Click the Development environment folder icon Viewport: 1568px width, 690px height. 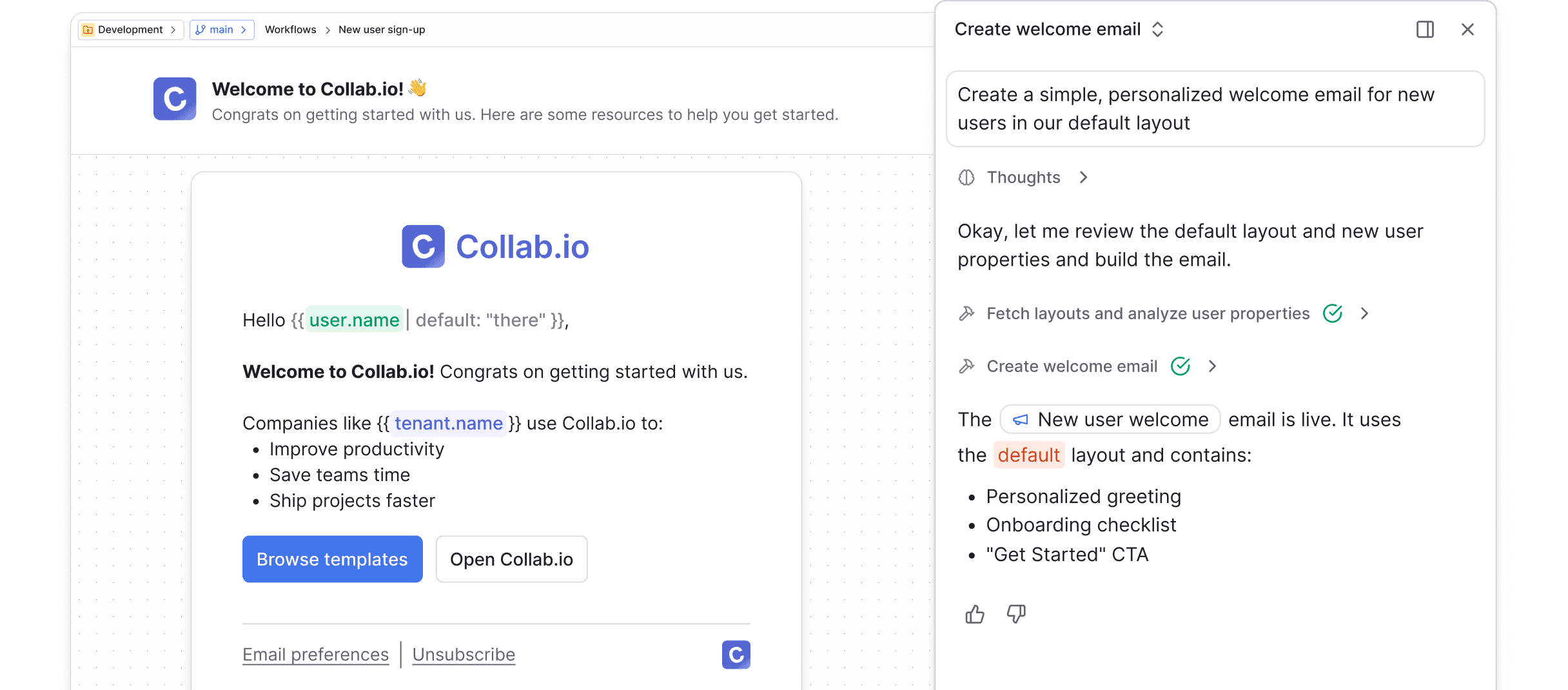88,30
